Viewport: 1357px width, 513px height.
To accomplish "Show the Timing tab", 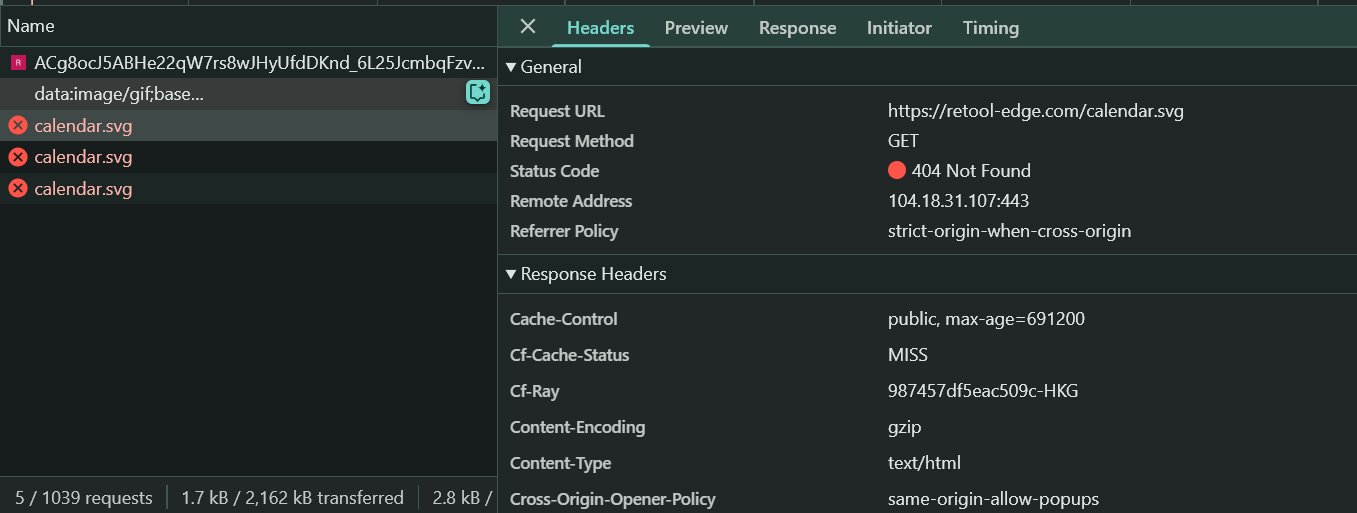I will pyautogui.click(x=990, y=28).
